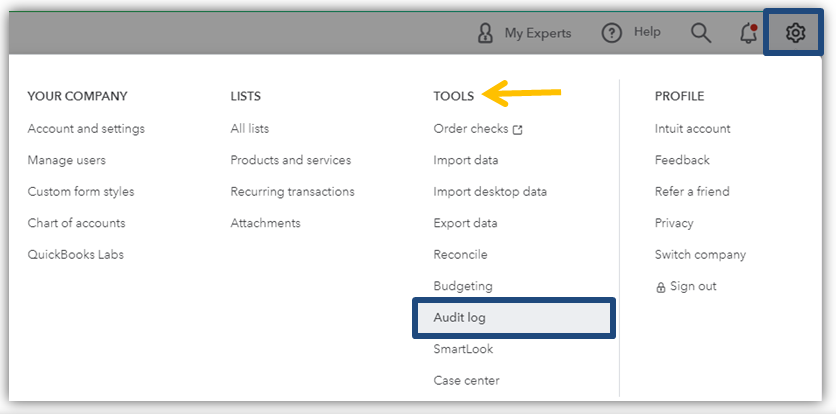Viewport: 836px width, 414px height.
Task: Click Sign out
Action: click(693, 286)
